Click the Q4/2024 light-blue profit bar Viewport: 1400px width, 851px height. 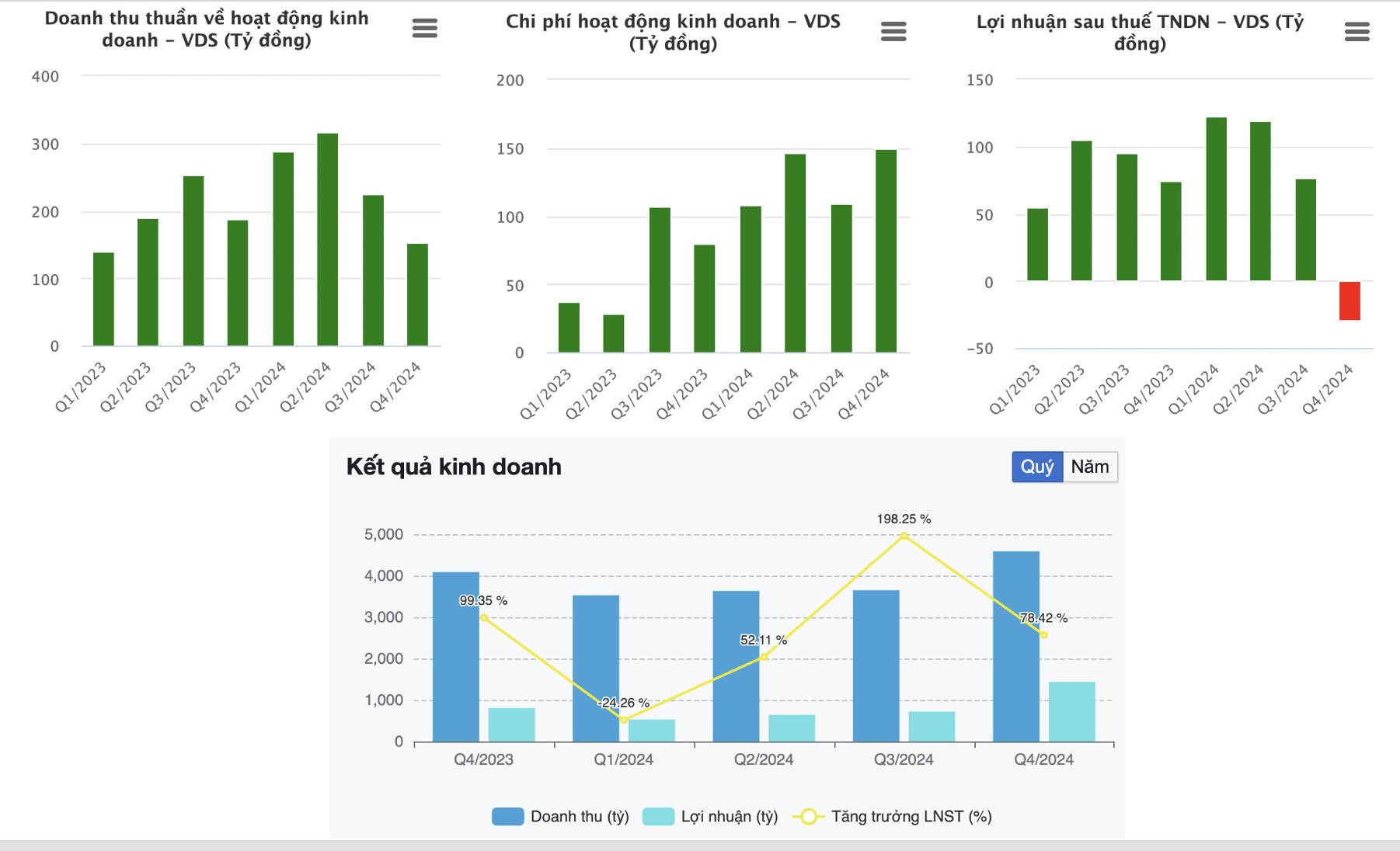click(x=1071, y=712)
